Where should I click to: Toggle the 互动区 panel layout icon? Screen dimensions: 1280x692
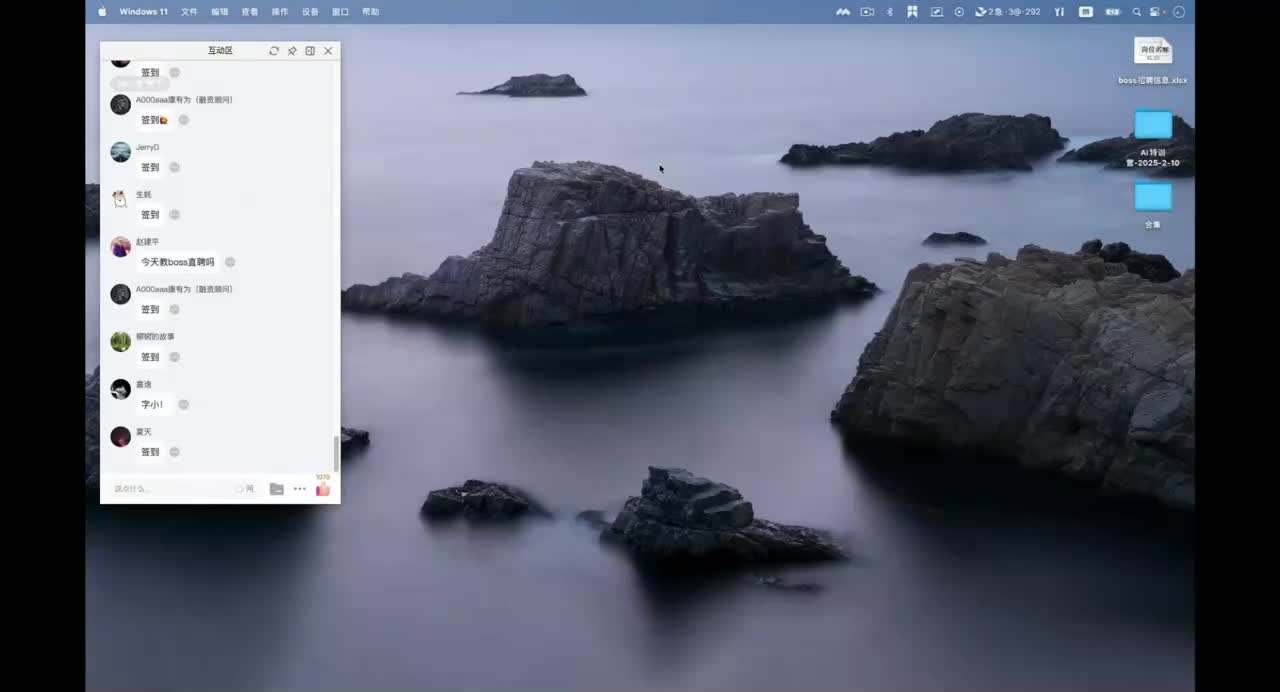[310, 51]
